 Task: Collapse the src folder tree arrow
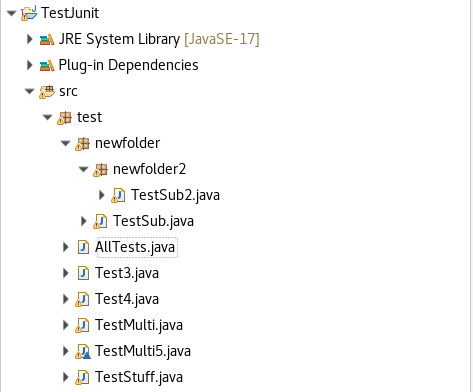(30, 91)
